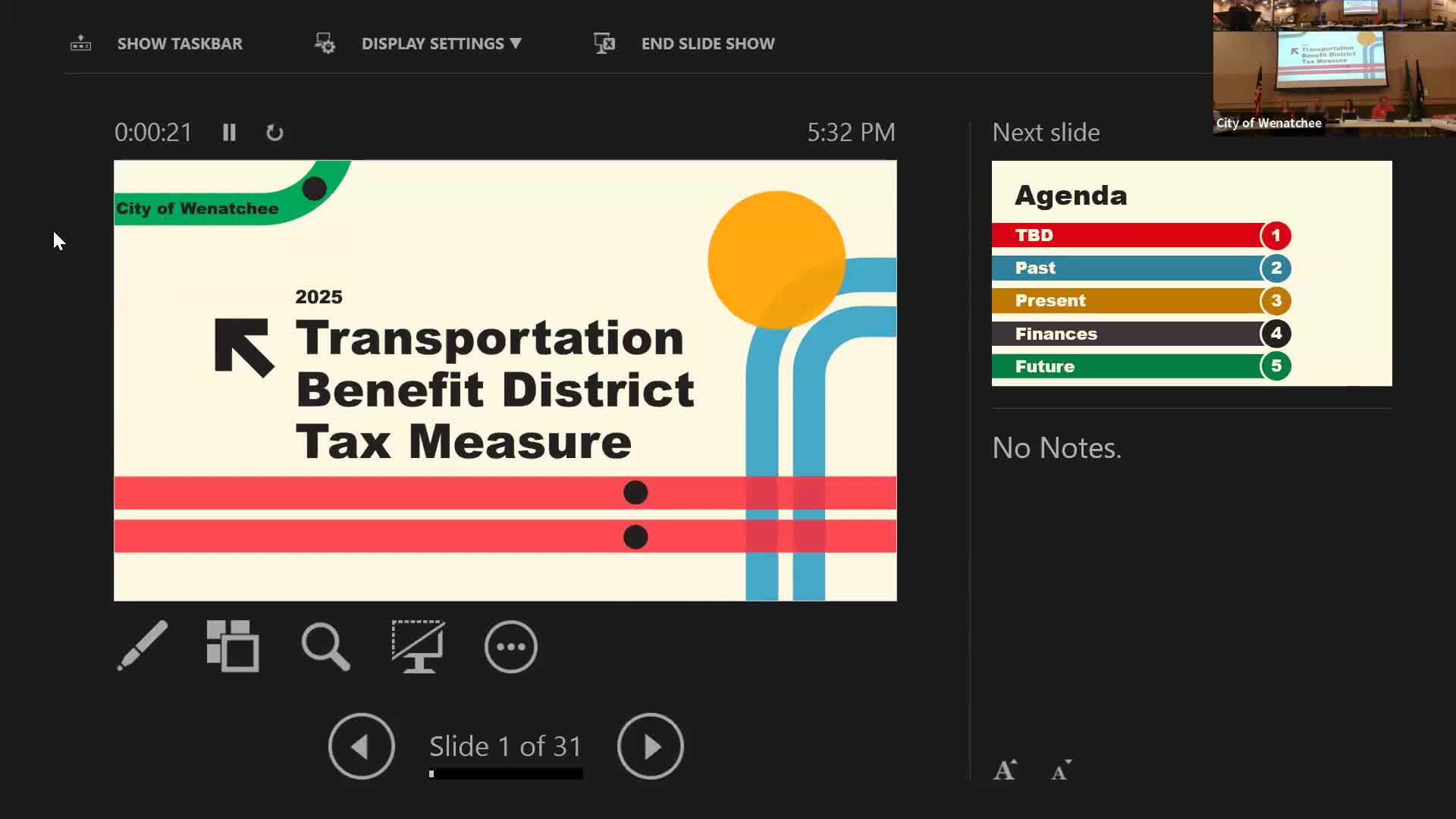This screenshot has width=1456, height=819.
Task: Click the slide progress bar
Action: (506, 774)
